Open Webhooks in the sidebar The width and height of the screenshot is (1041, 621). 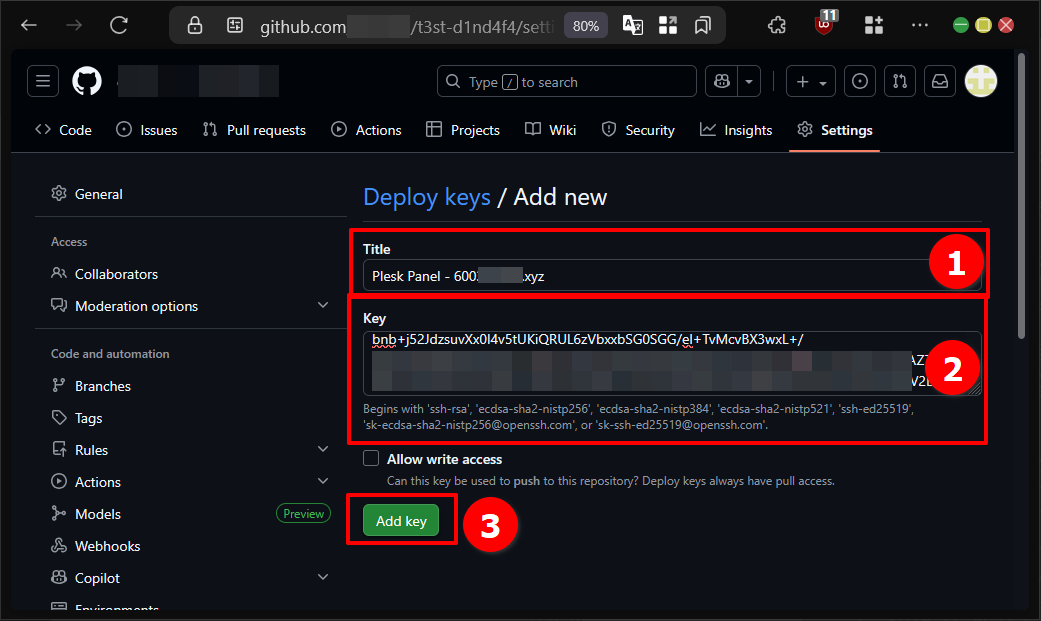click(107, 546)
